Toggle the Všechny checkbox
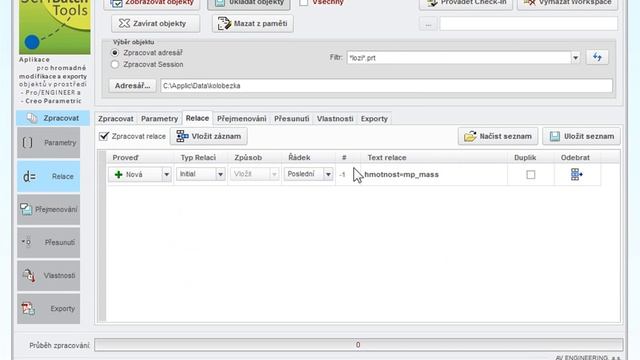This screenshot has height=360, width=640. [304, 2]
